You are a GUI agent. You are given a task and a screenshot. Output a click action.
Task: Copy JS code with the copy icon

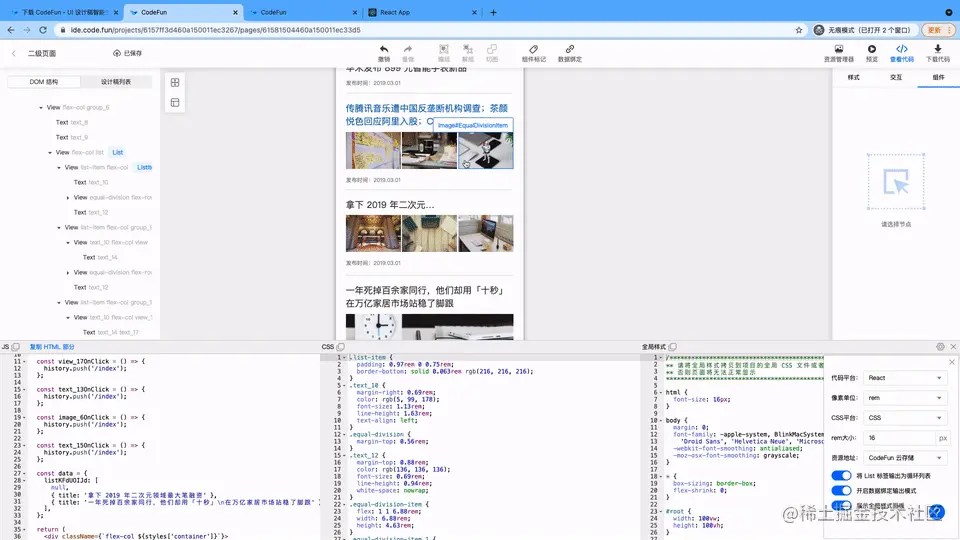pyautogui.click(x=16, y=347)
